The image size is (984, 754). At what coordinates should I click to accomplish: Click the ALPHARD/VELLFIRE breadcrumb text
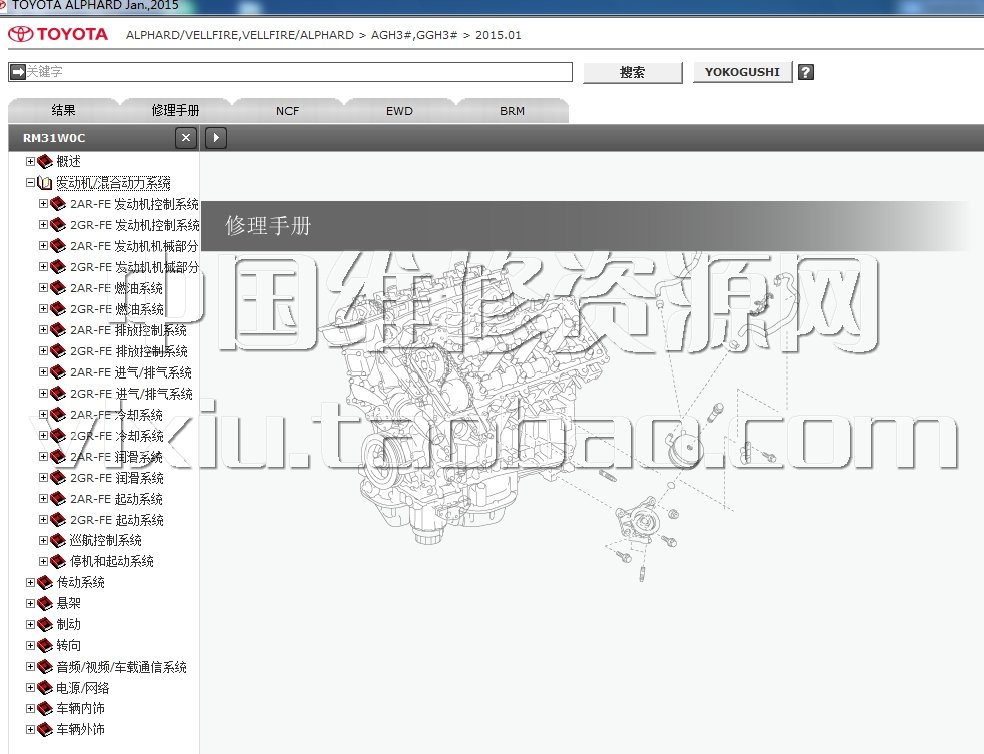(x=240, y=35)
